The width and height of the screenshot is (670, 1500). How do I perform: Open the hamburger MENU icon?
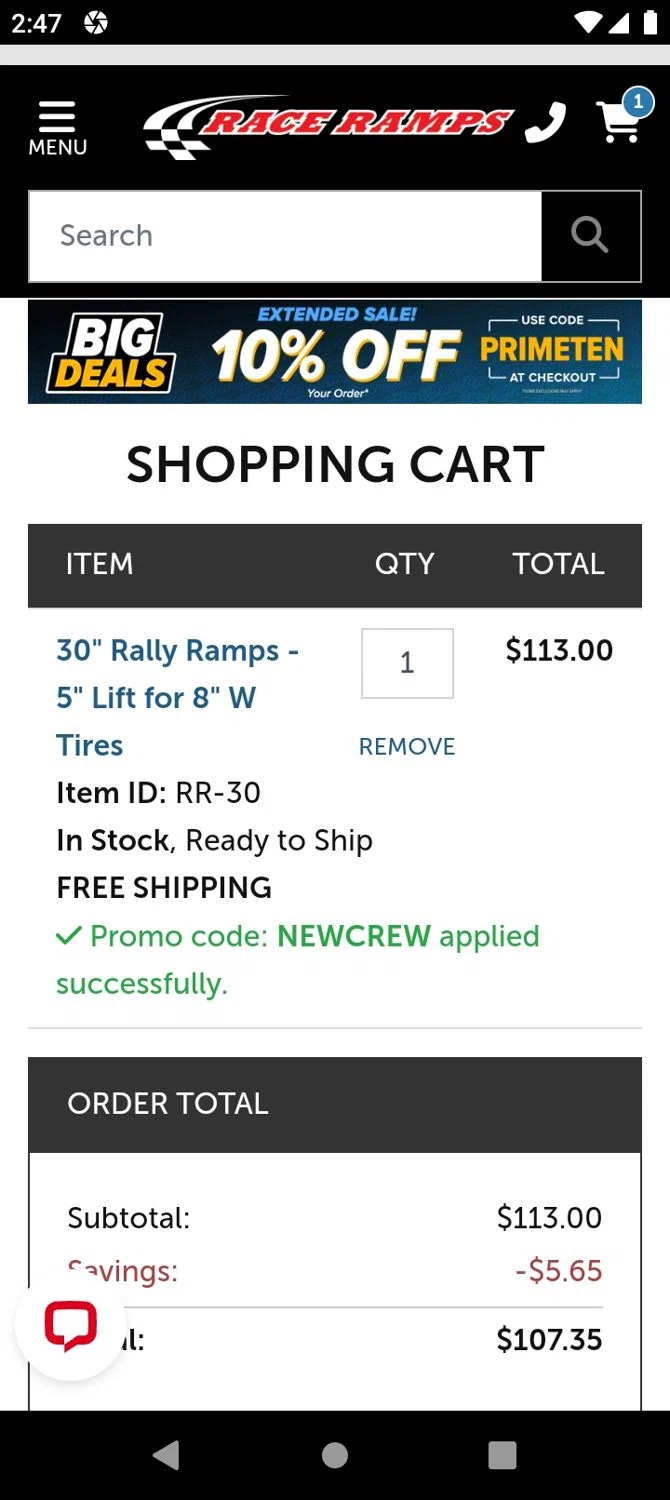tap(57, 128)
